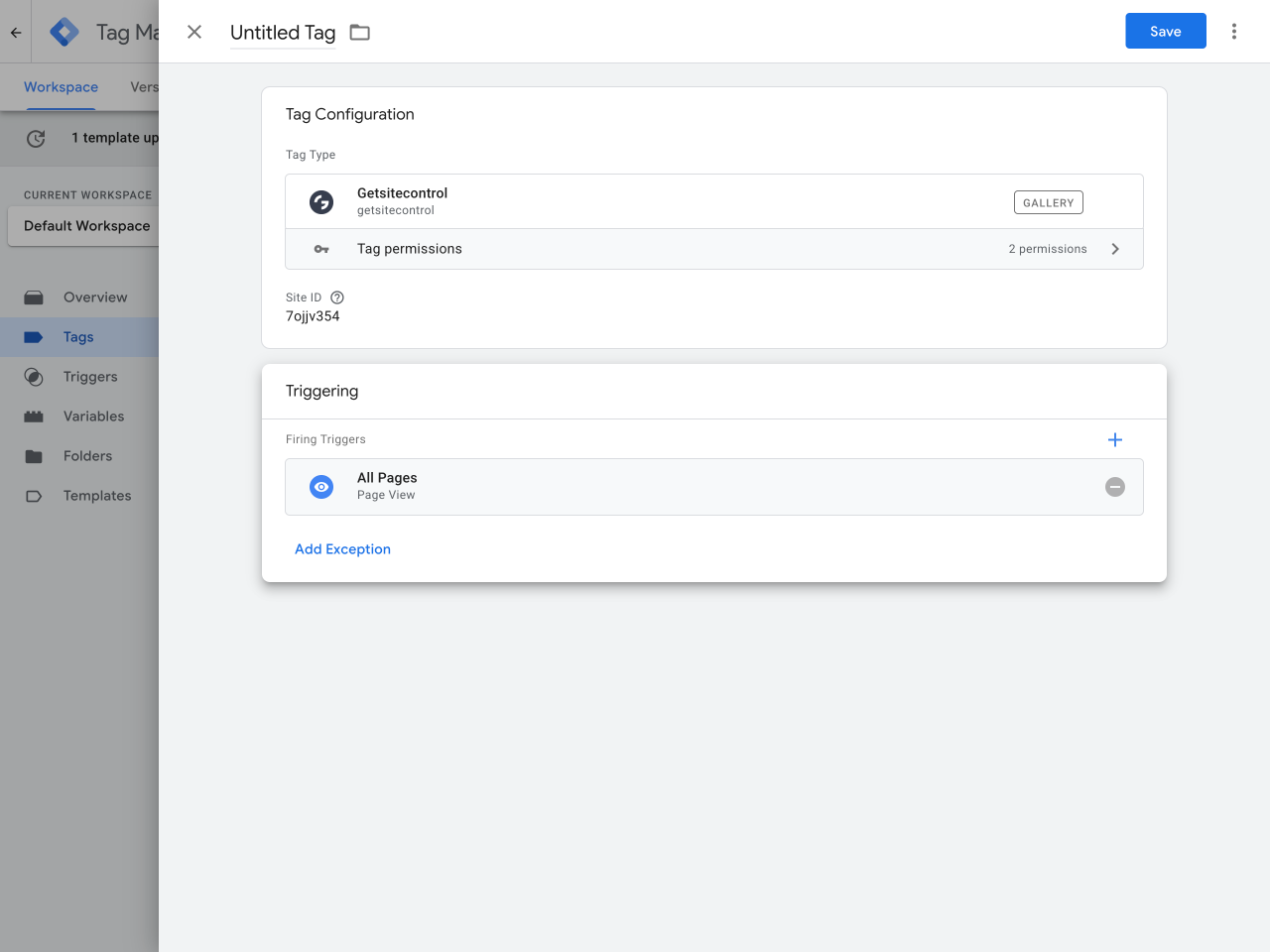Click the back arrow in the header
Screen dimensions: 1270x952
tap(16, 32)
